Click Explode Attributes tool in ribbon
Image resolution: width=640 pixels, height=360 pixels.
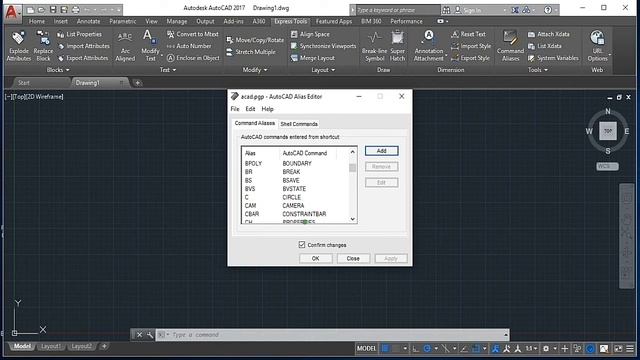pyautogui.click(x=18, y=46)
